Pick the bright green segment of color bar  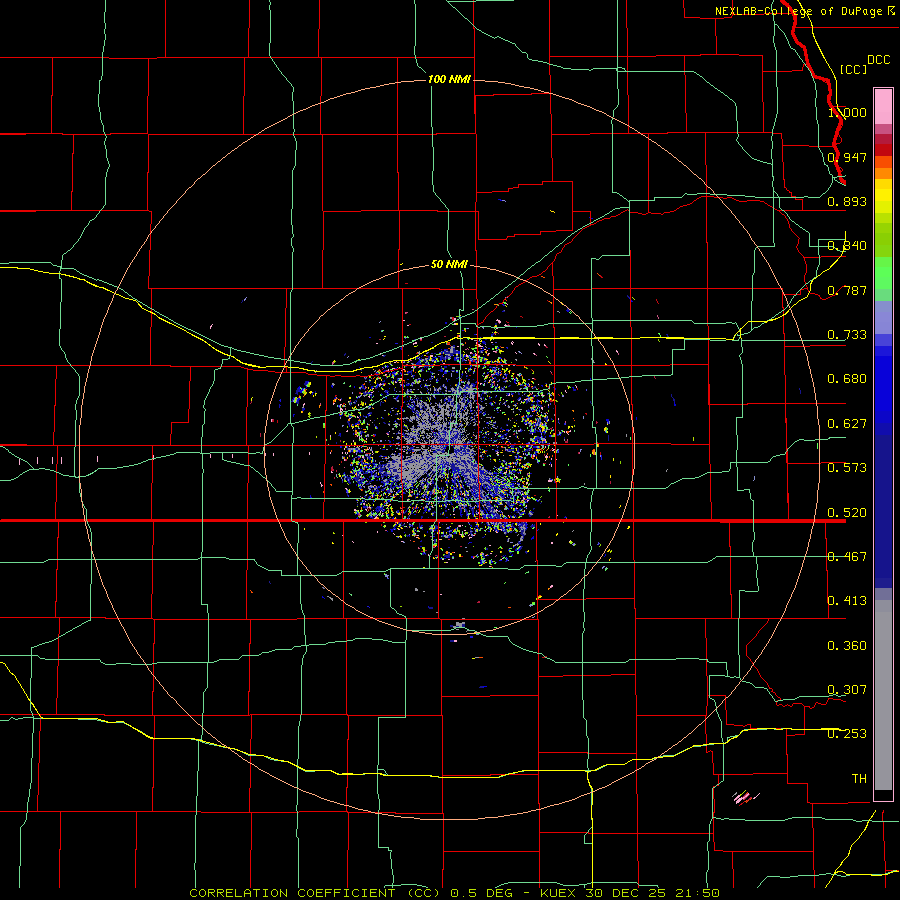click(x=883, y=273)
